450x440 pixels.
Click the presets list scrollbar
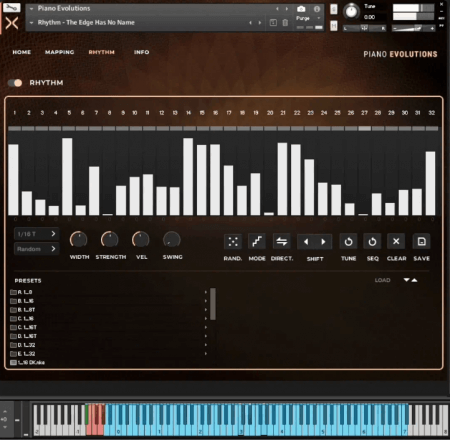click(213, 304)
